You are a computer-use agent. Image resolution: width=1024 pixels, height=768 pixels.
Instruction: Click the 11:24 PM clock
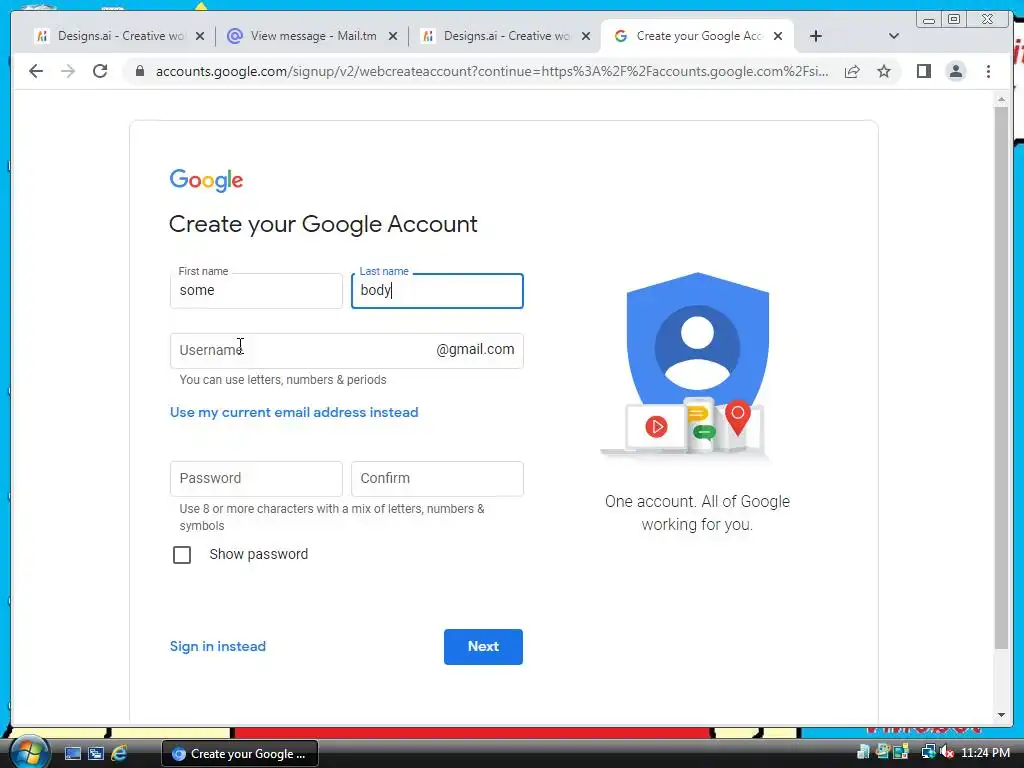tap(985, 753)
